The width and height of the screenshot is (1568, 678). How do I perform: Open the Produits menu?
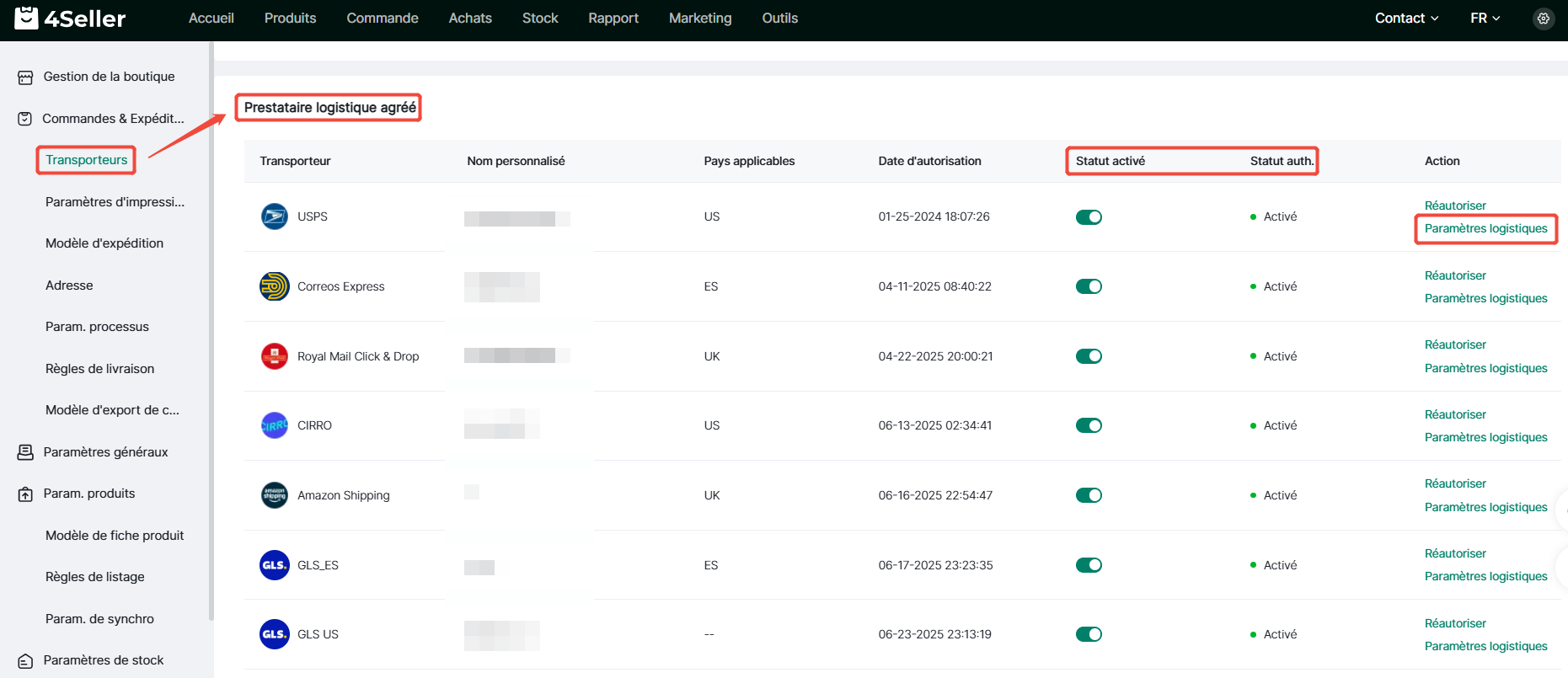(x=290, y=18)
